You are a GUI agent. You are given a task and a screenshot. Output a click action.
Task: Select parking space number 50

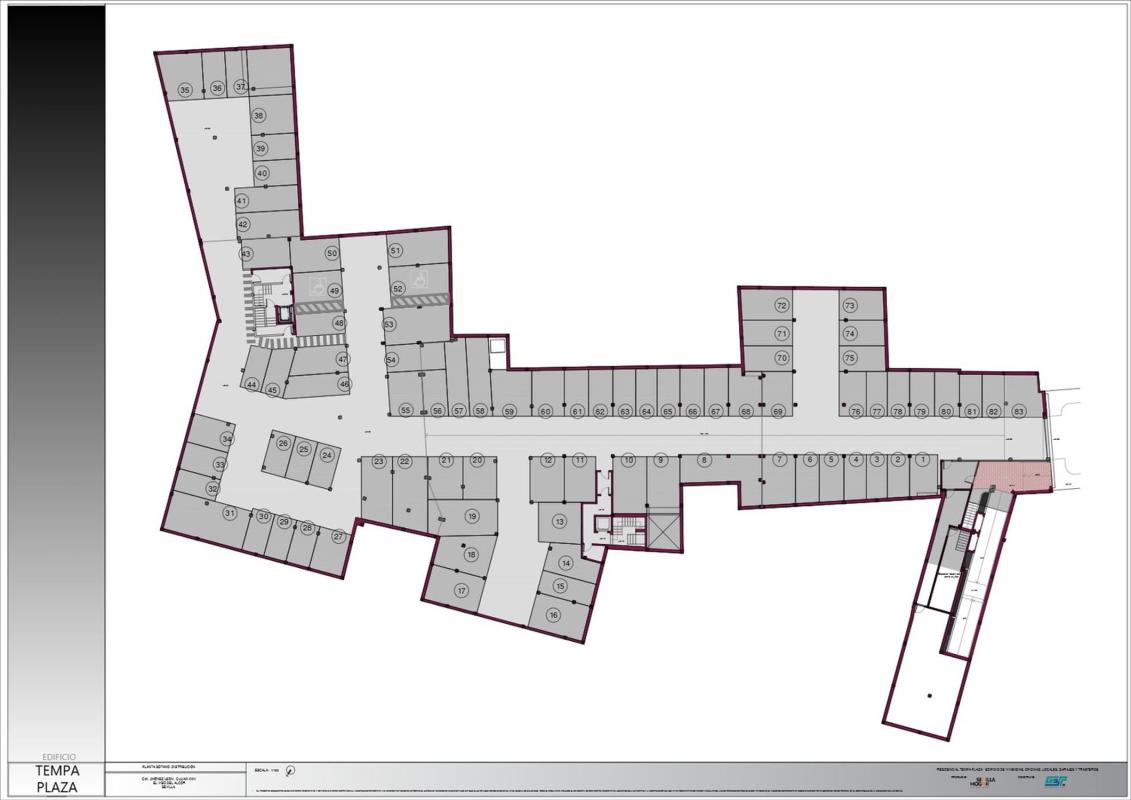click(x=332, y=253)
